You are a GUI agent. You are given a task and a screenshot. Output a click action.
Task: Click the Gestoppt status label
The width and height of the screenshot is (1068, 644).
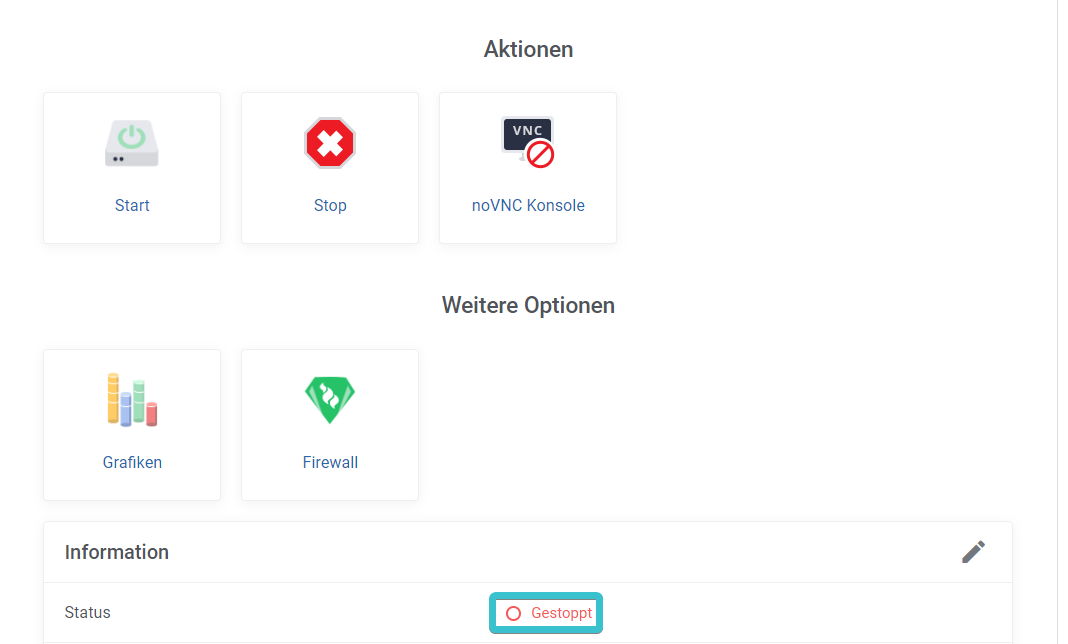coord(561,613)
